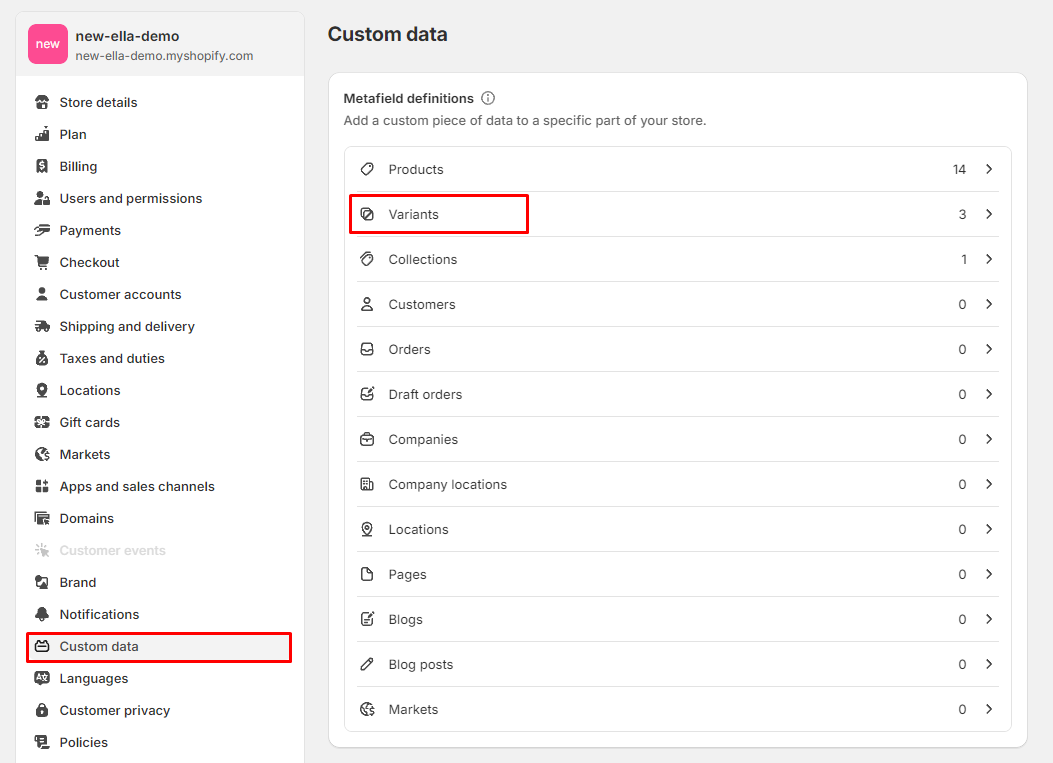Open Company locations metafield definitions

447,484
